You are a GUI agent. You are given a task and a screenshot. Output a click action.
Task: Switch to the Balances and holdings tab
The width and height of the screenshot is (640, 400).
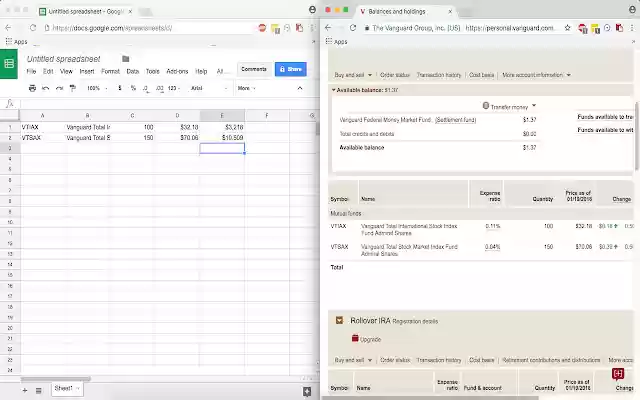406,11
